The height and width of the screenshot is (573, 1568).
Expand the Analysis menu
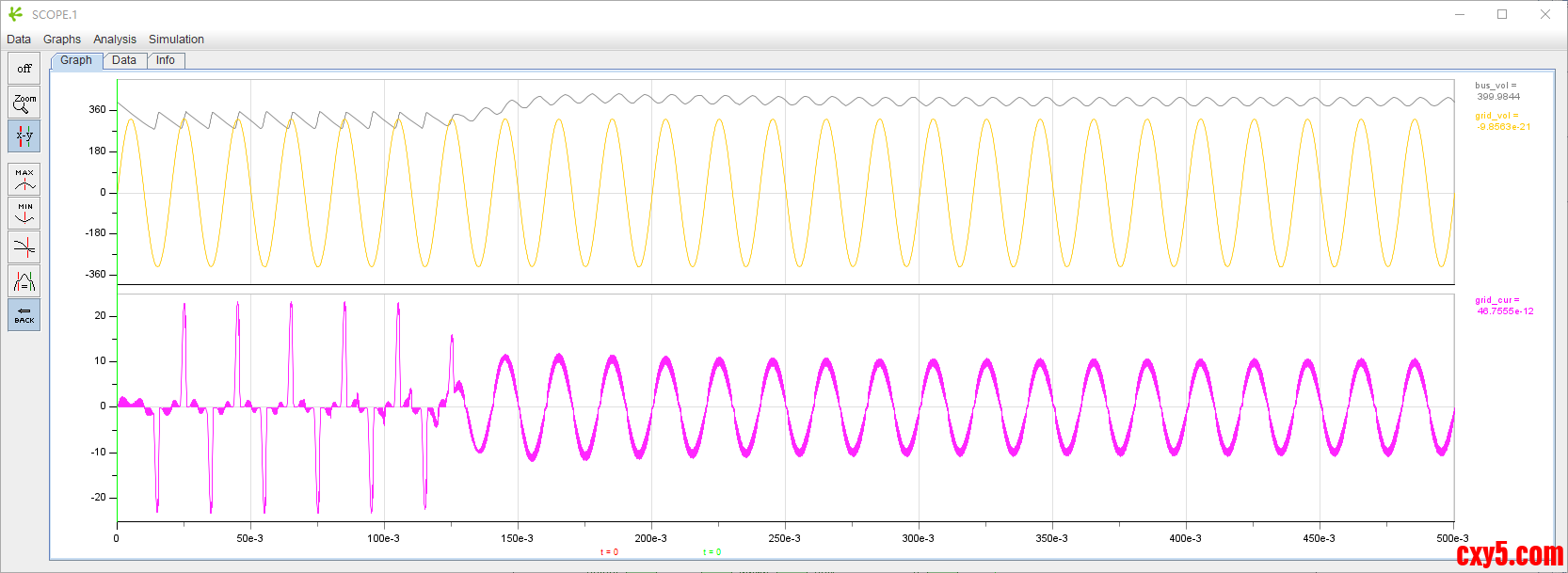115,40
